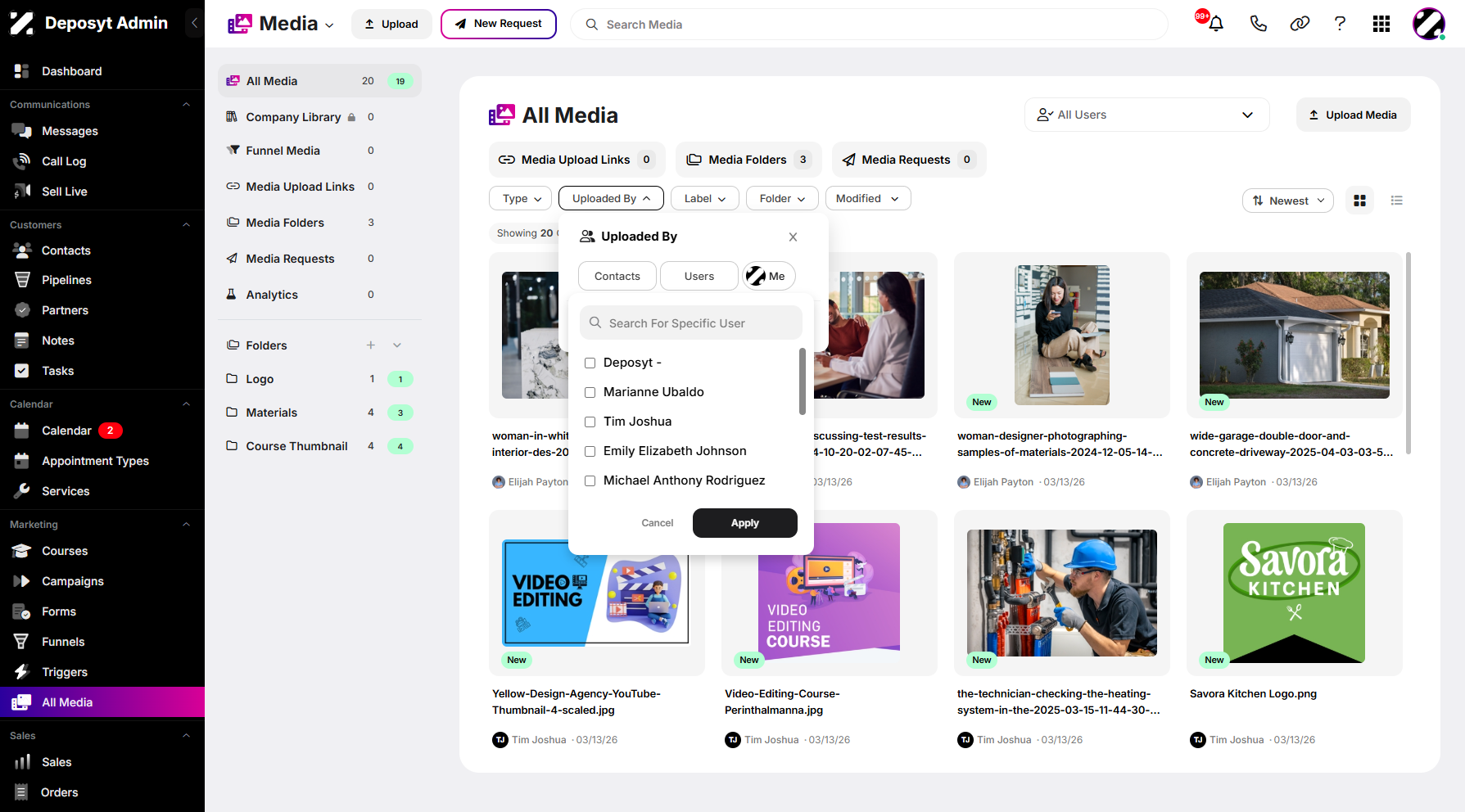Open the Newest sort dropdown
The height and width of the screenshot is (812, 1465).
tap(1288, 201)
